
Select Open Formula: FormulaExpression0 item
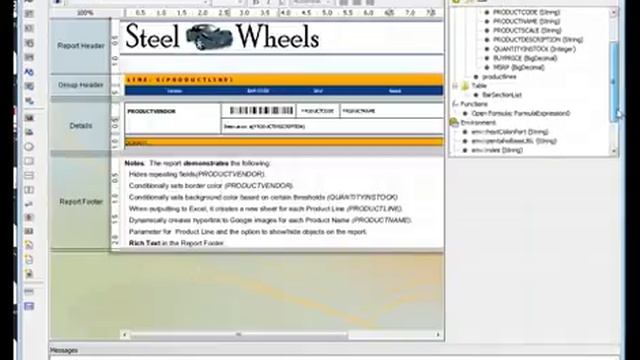pos(520,113)
